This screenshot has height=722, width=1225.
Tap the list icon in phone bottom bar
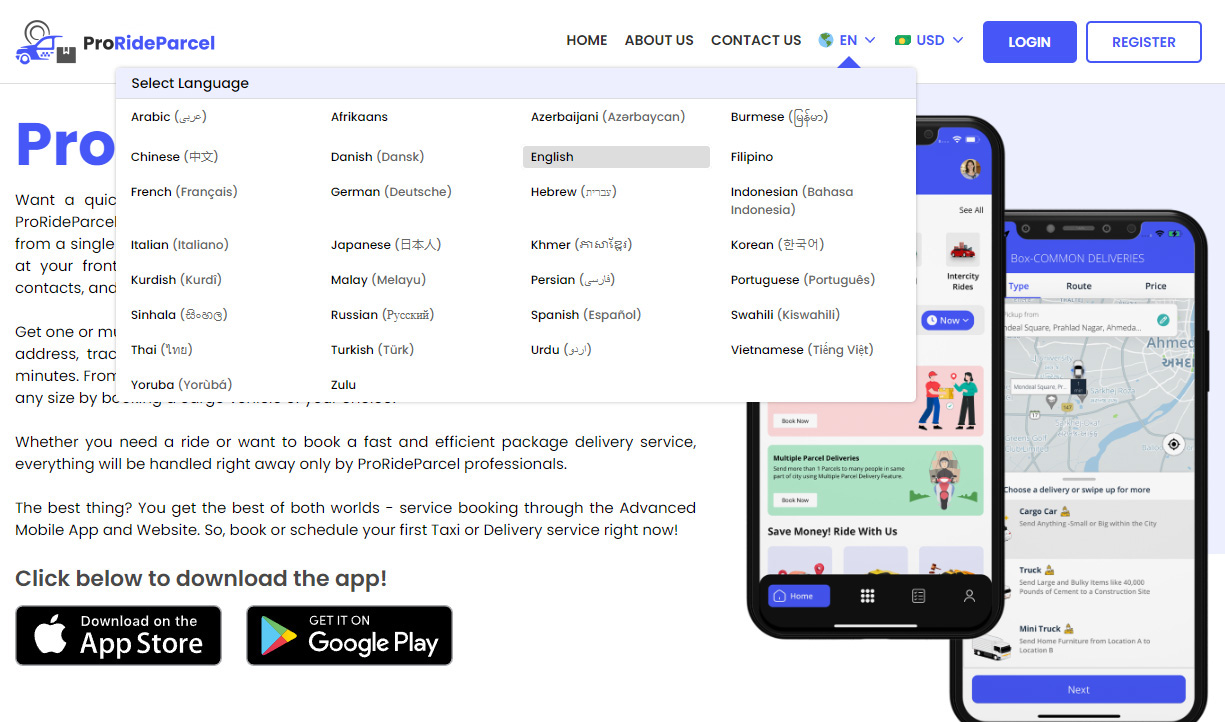point(918,596)
